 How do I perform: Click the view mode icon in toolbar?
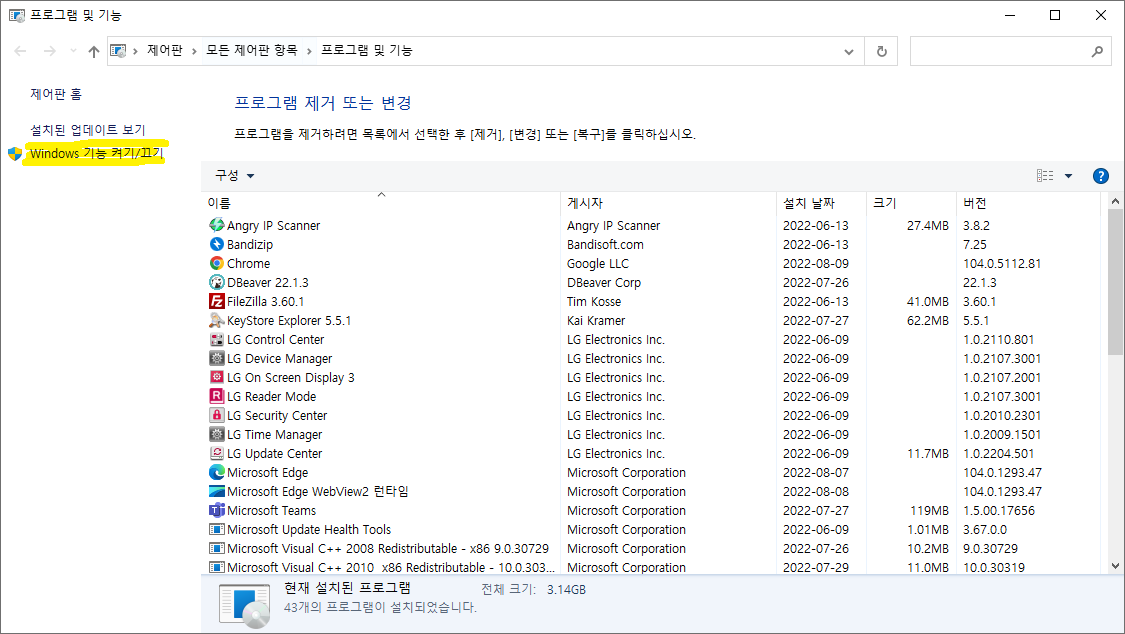coord(1045,176)
